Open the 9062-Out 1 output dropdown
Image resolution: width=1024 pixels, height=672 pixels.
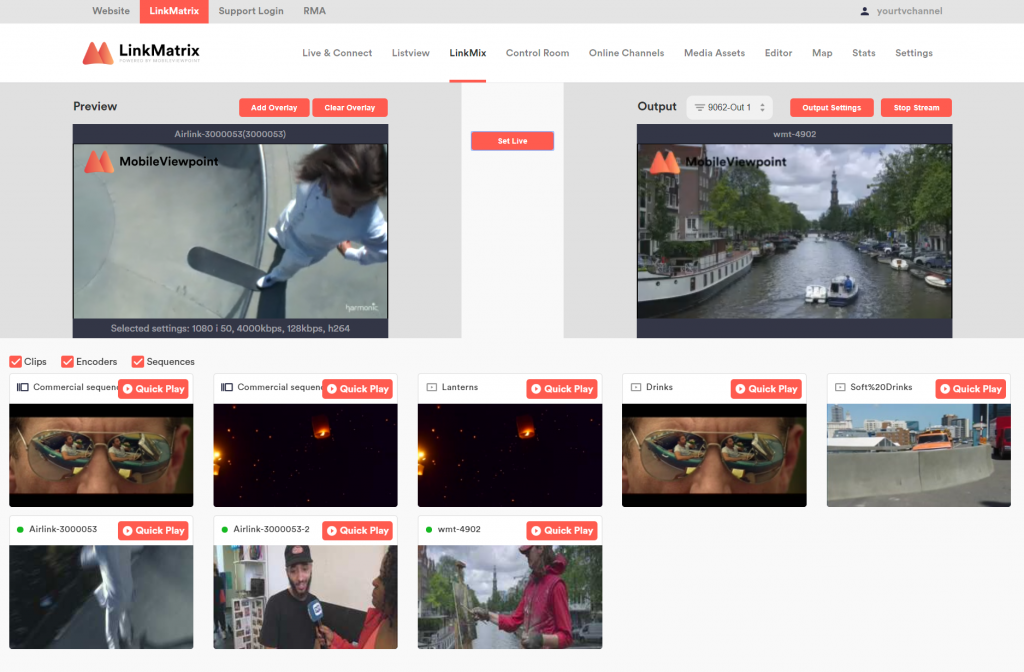click(730, 107)
